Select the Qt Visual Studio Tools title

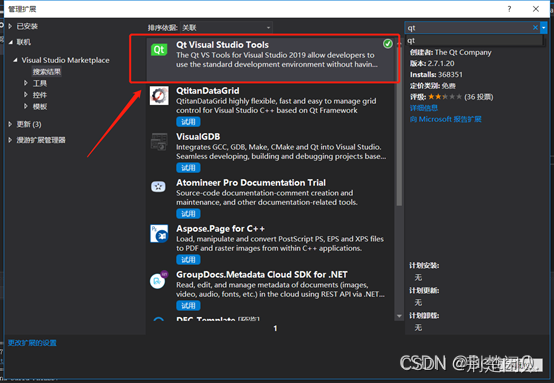(222, 45)
